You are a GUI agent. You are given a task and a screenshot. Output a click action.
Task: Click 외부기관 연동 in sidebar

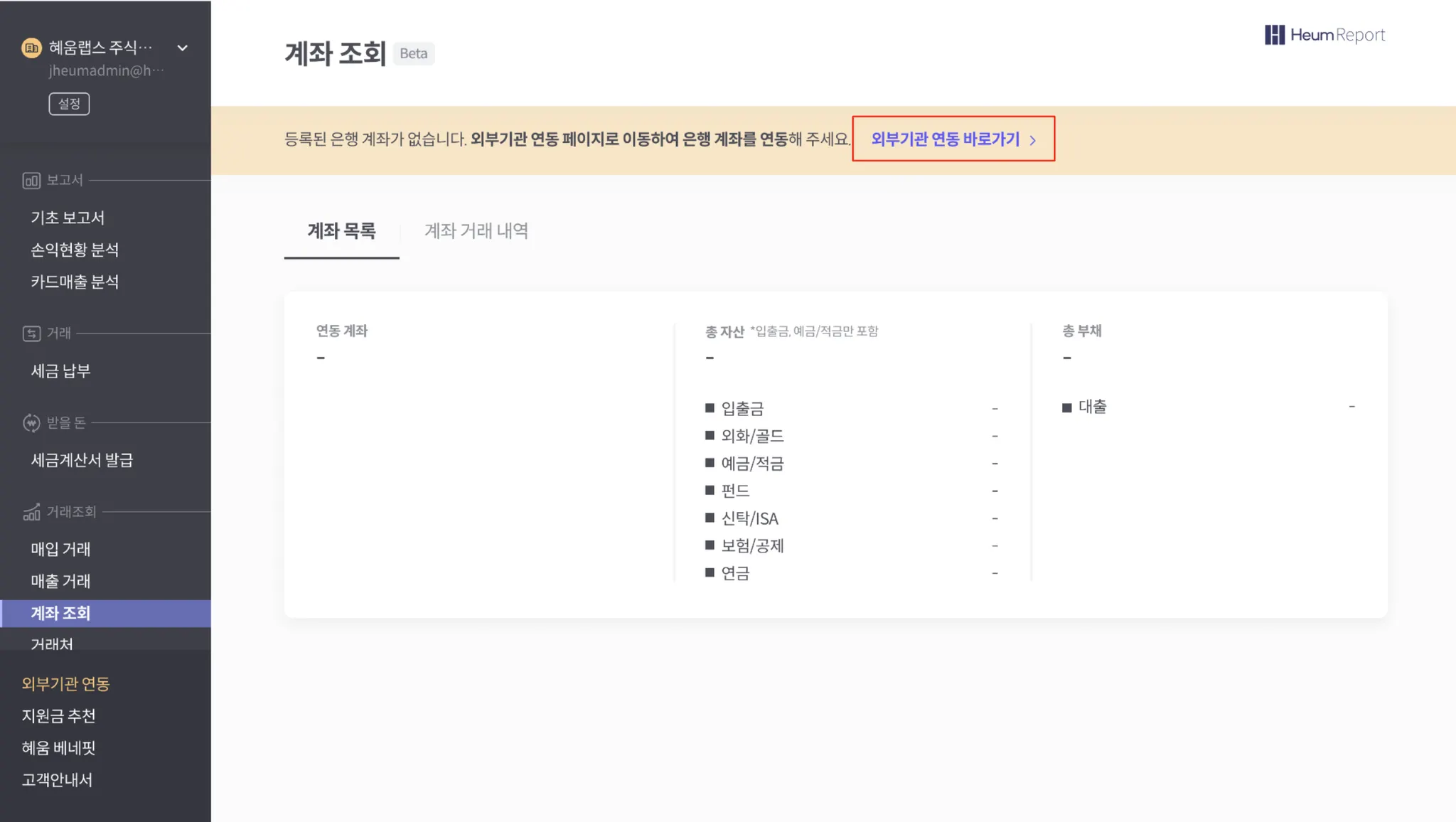(65, 683)
